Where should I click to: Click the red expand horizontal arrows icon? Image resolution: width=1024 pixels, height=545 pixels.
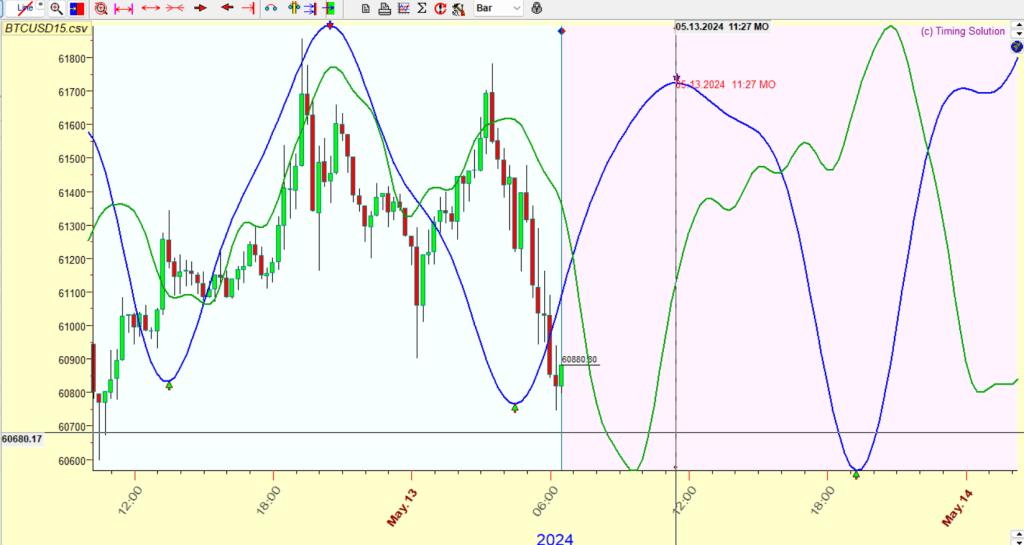[150, 8]
